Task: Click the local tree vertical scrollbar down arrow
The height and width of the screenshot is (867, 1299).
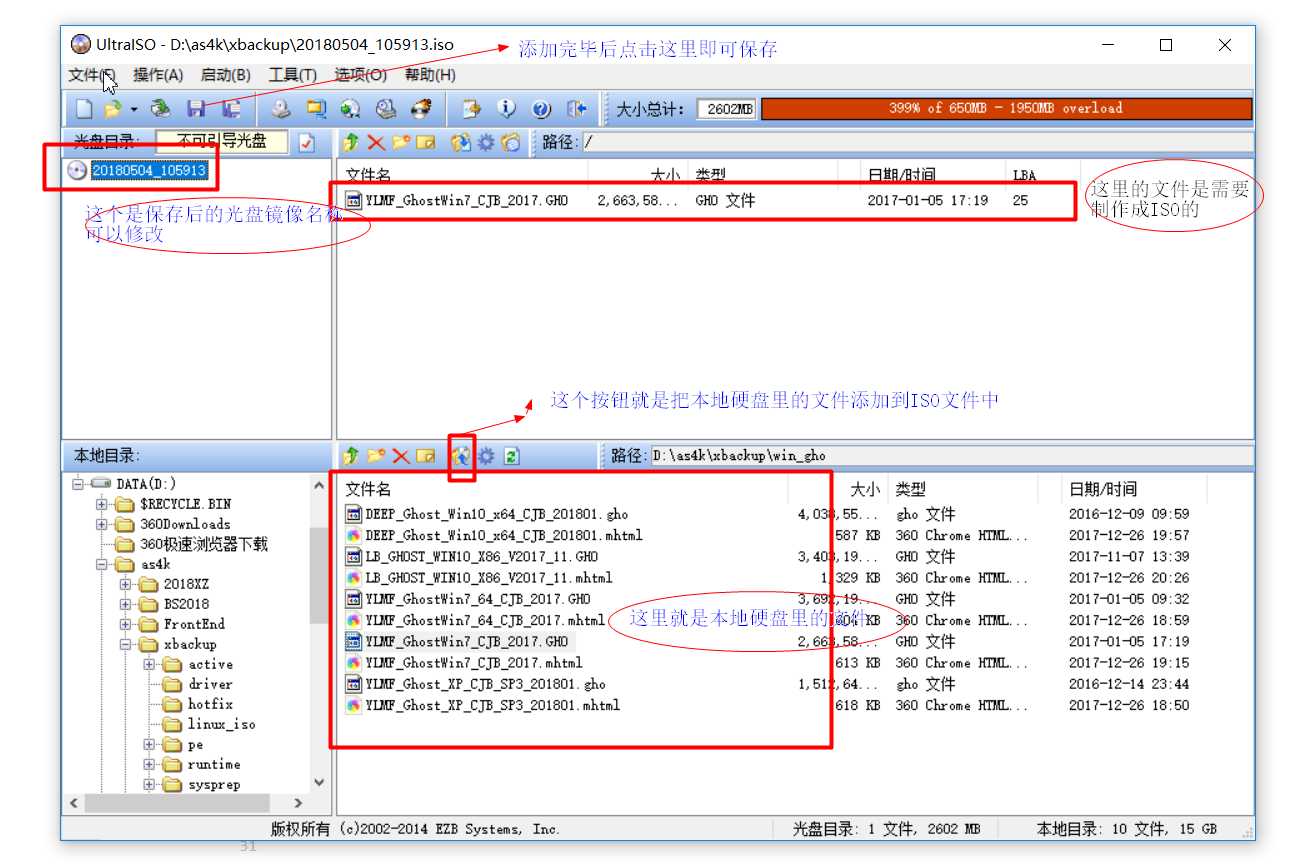Action: point(320,782)
